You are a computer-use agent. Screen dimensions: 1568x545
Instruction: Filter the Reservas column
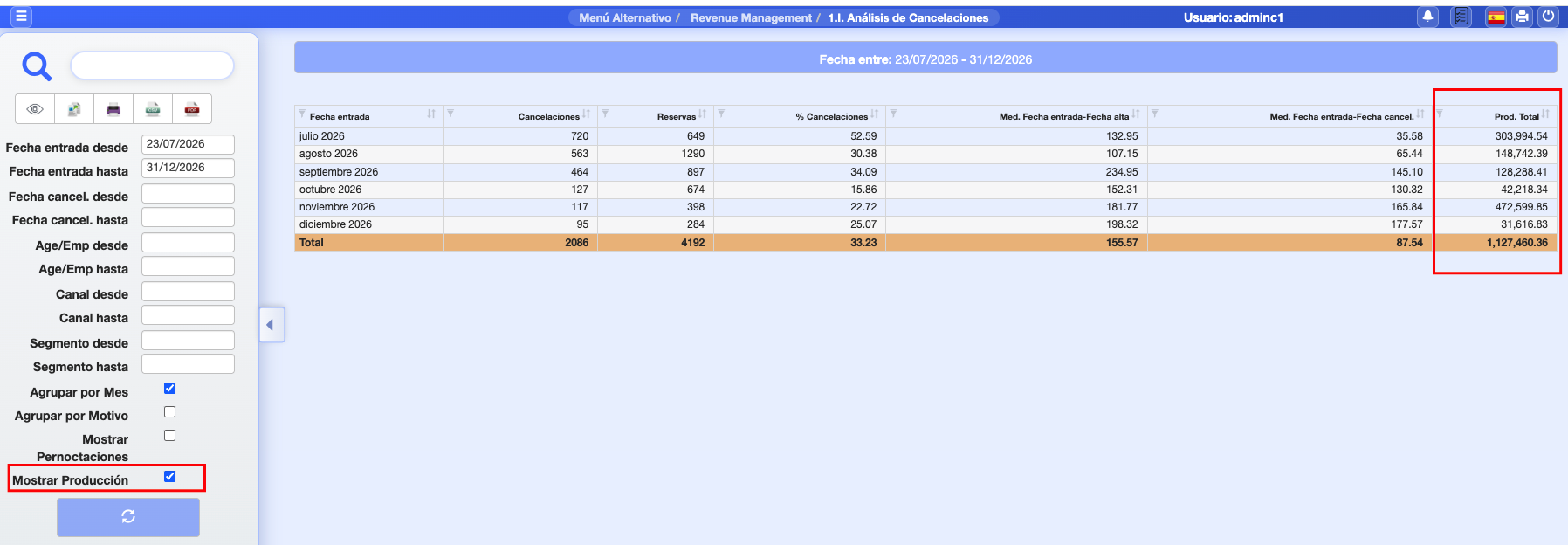tap(605, 114)
